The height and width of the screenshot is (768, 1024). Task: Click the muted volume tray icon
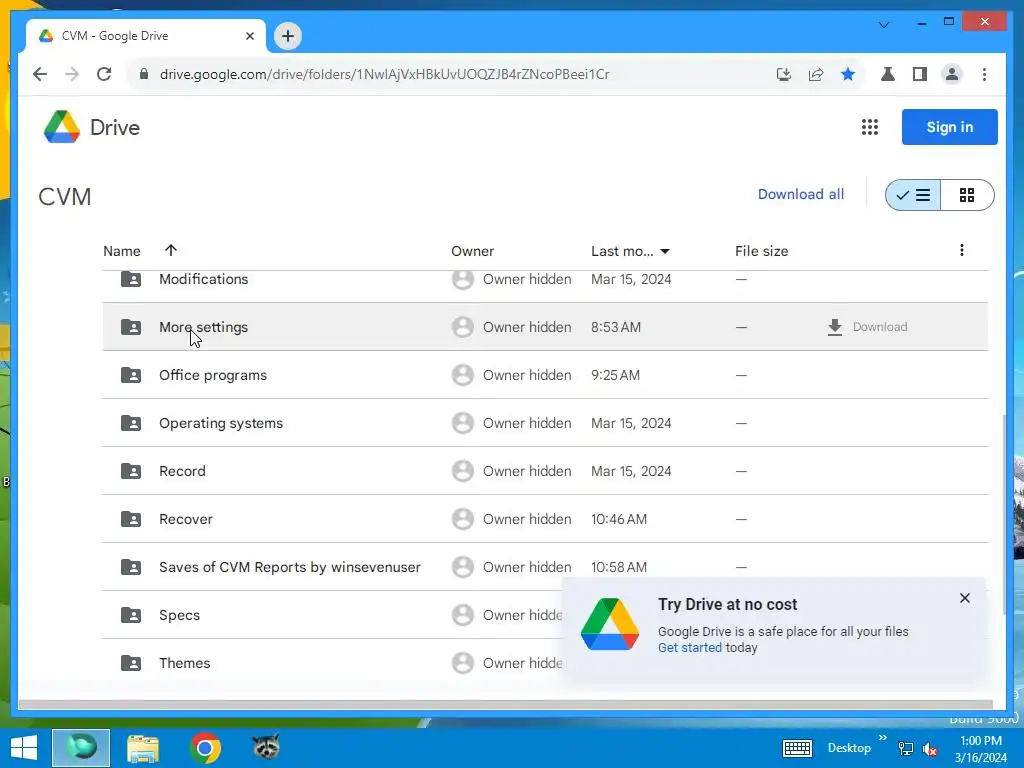(929, 749)
